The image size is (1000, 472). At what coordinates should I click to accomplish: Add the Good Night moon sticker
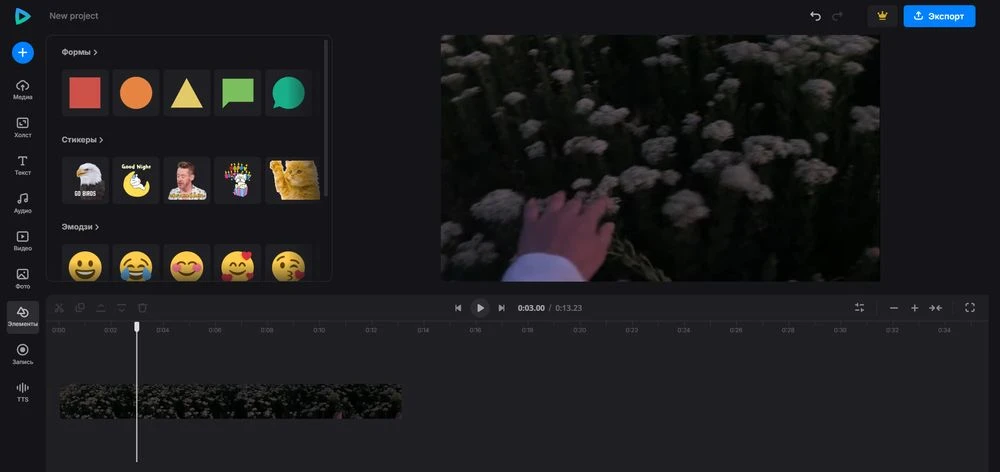[x=136, y=180]
